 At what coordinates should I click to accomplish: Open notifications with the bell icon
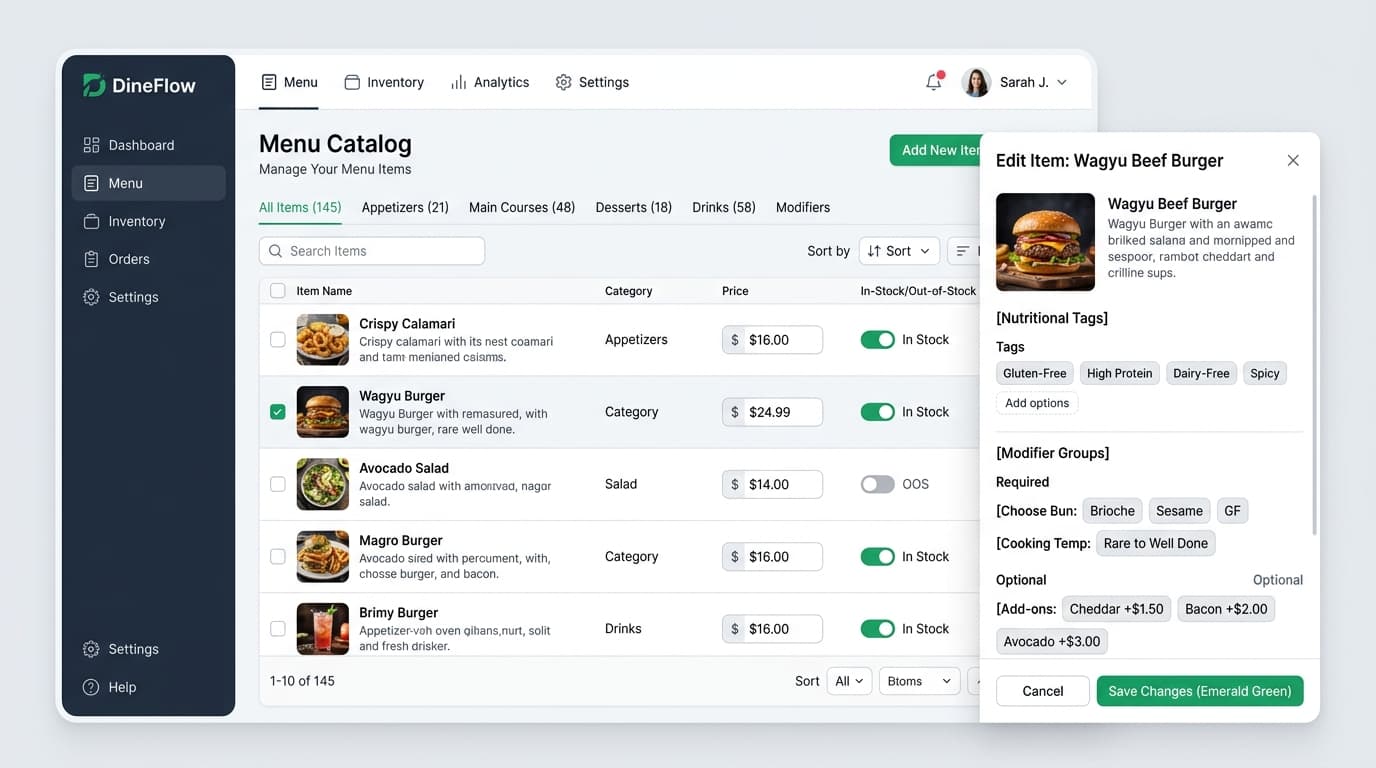(x=934, y=82)
